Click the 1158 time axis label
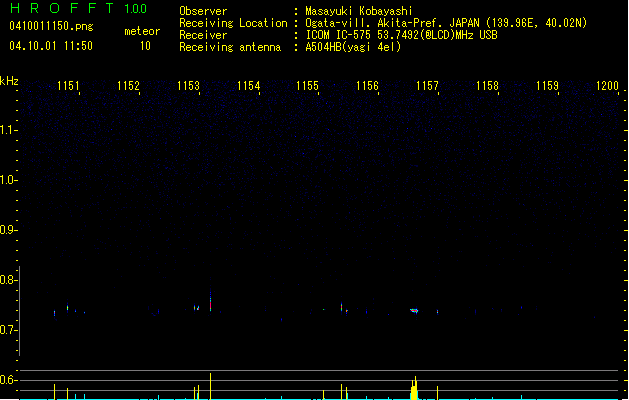Image resolution: width=629 pixels, height=400 pixels. pyautogui.click(x=487, y=86)
